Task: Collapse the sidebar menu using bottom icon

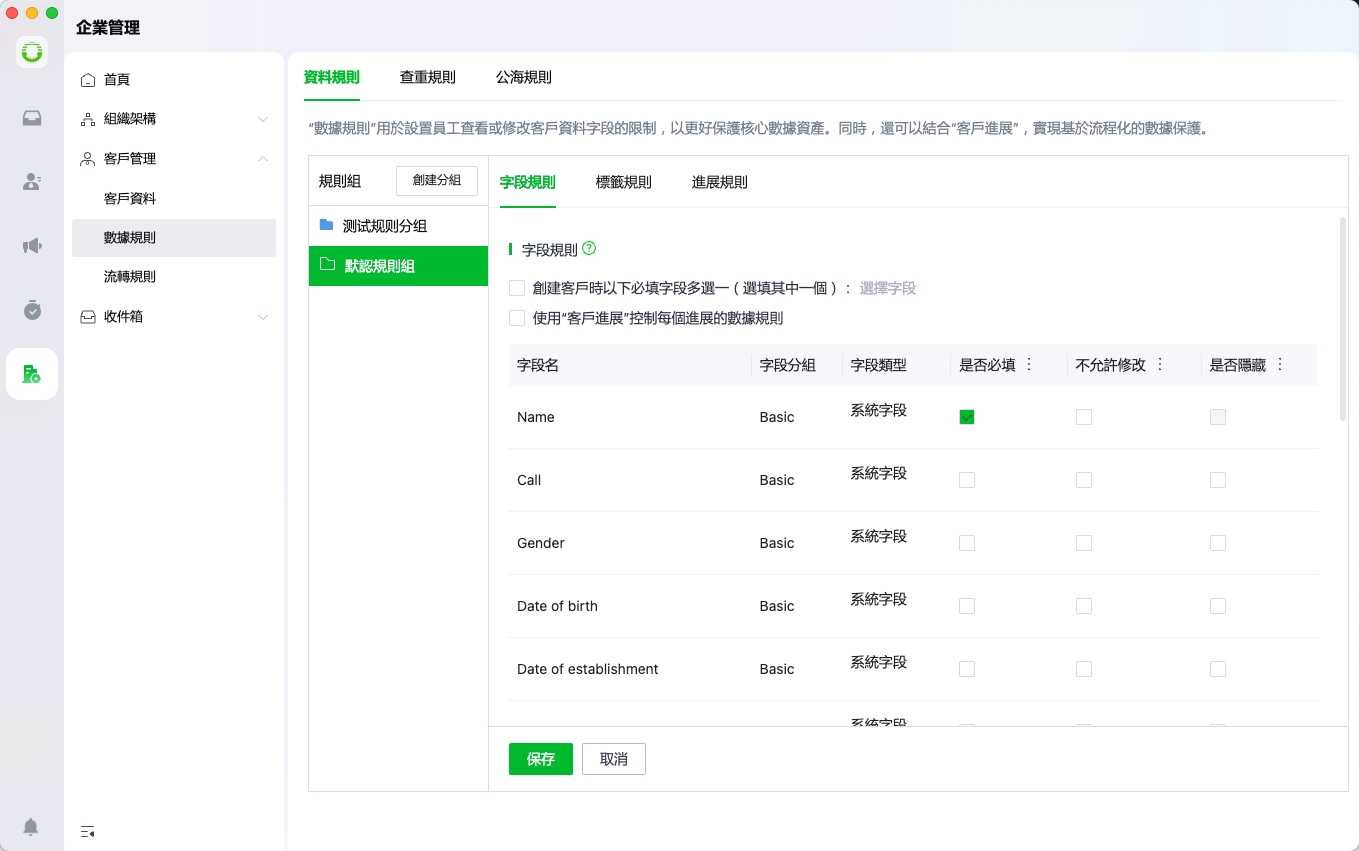Action: click(88, 831)
